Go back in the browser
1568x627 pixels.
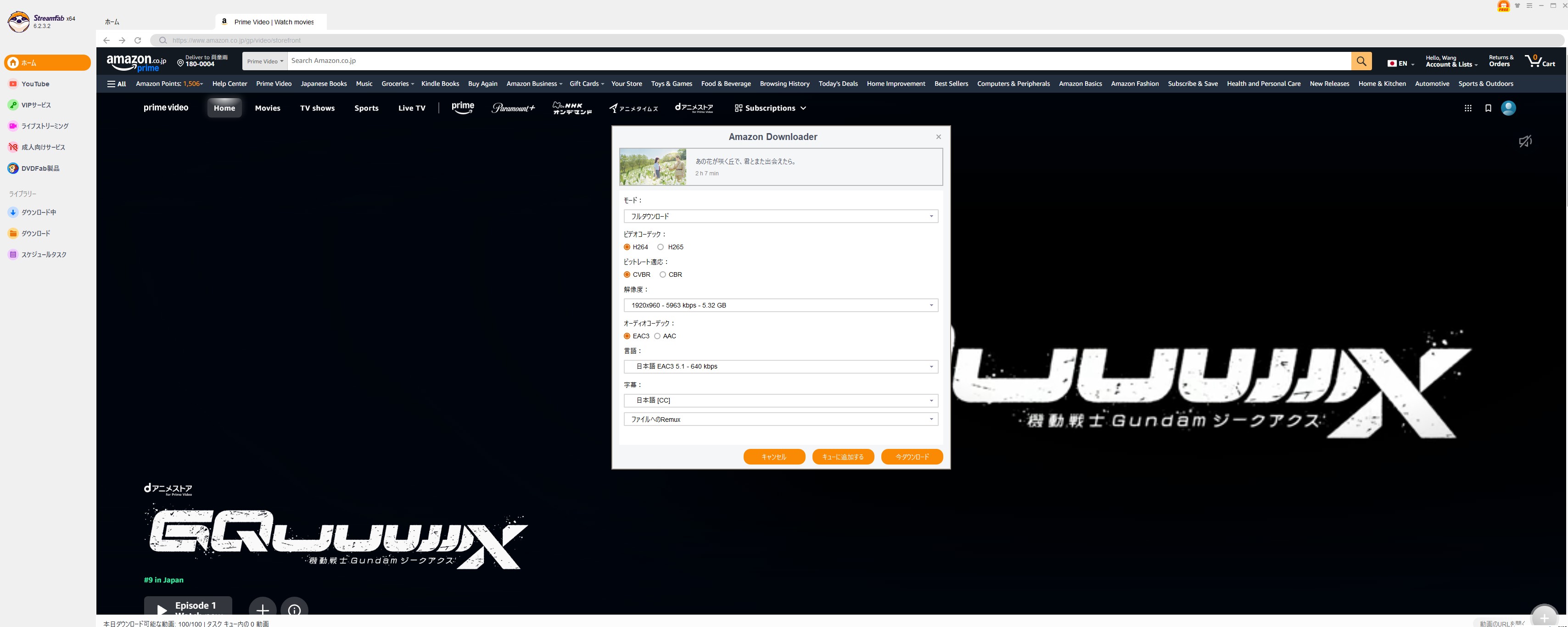106,40
